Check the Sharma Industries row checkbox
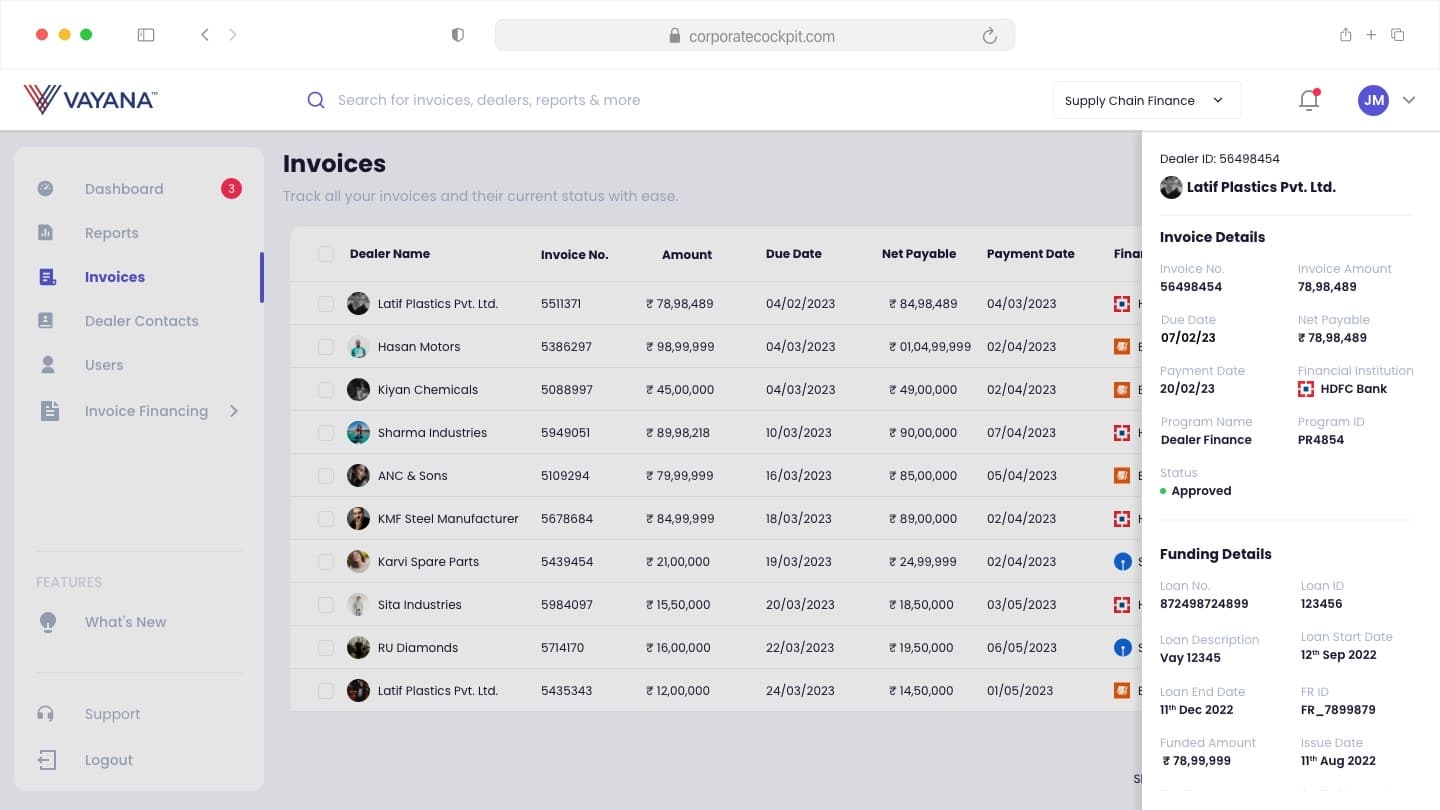 326,433
